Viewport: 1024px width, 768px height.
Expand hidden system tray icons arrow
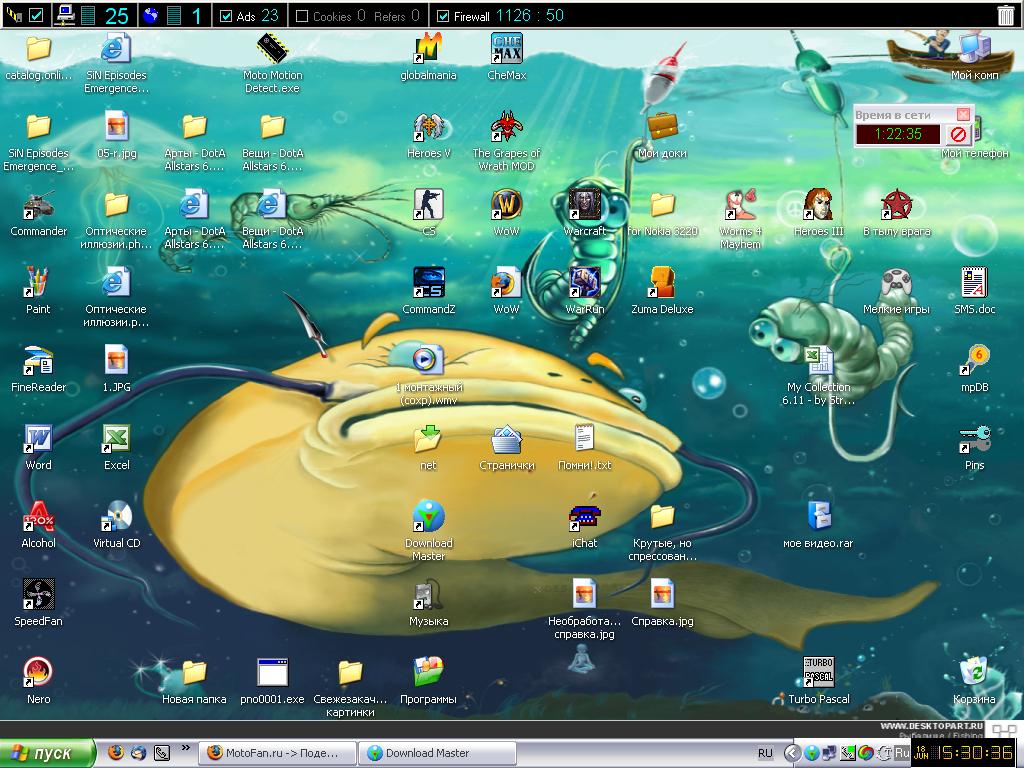point(792,753)
